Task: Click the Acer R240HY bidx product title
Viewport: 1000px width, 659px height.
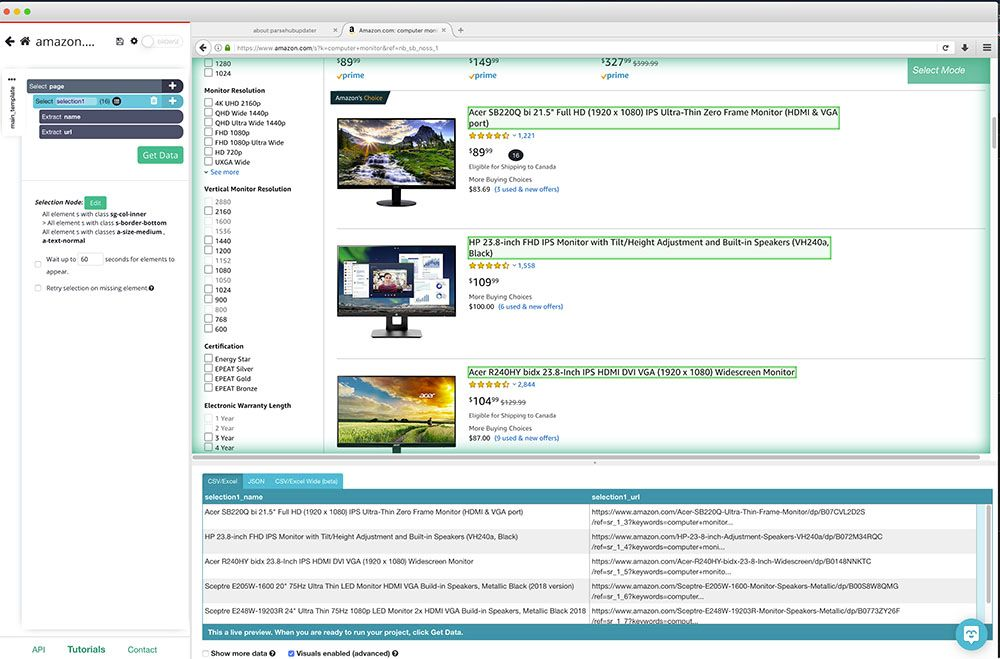Action: pyautogui.click(x=632, y=372)
